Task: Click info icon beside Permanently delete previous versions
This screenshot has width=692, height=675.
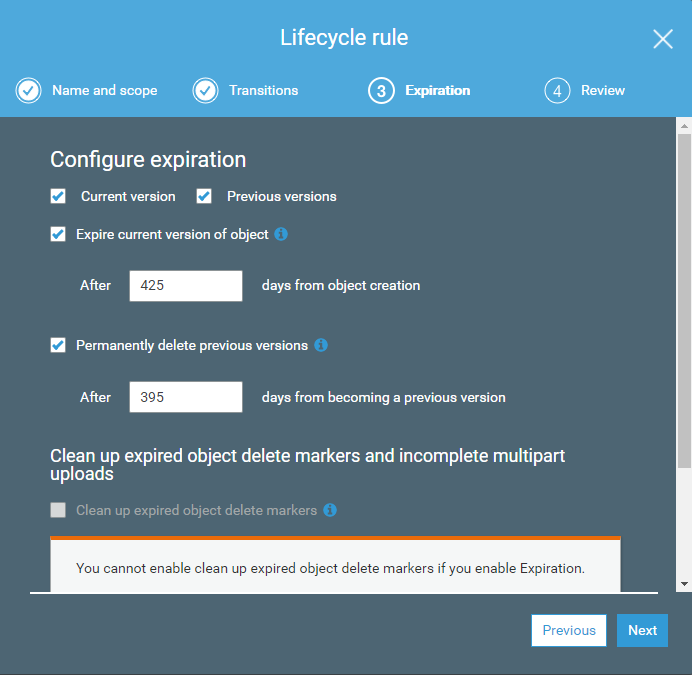Action: [321, 345]
